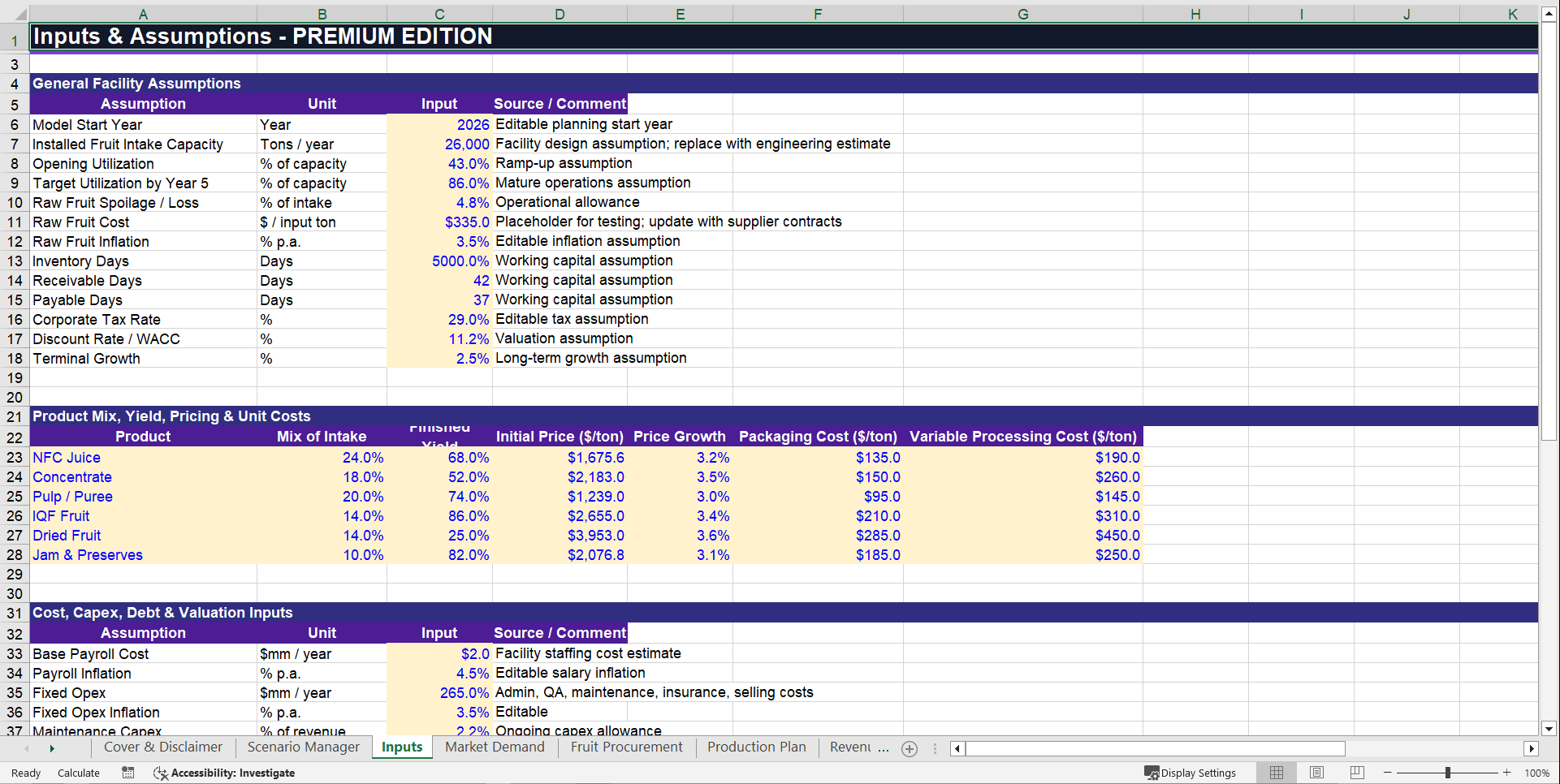Click the vertical scrollbar thumb

point(1549,231)
